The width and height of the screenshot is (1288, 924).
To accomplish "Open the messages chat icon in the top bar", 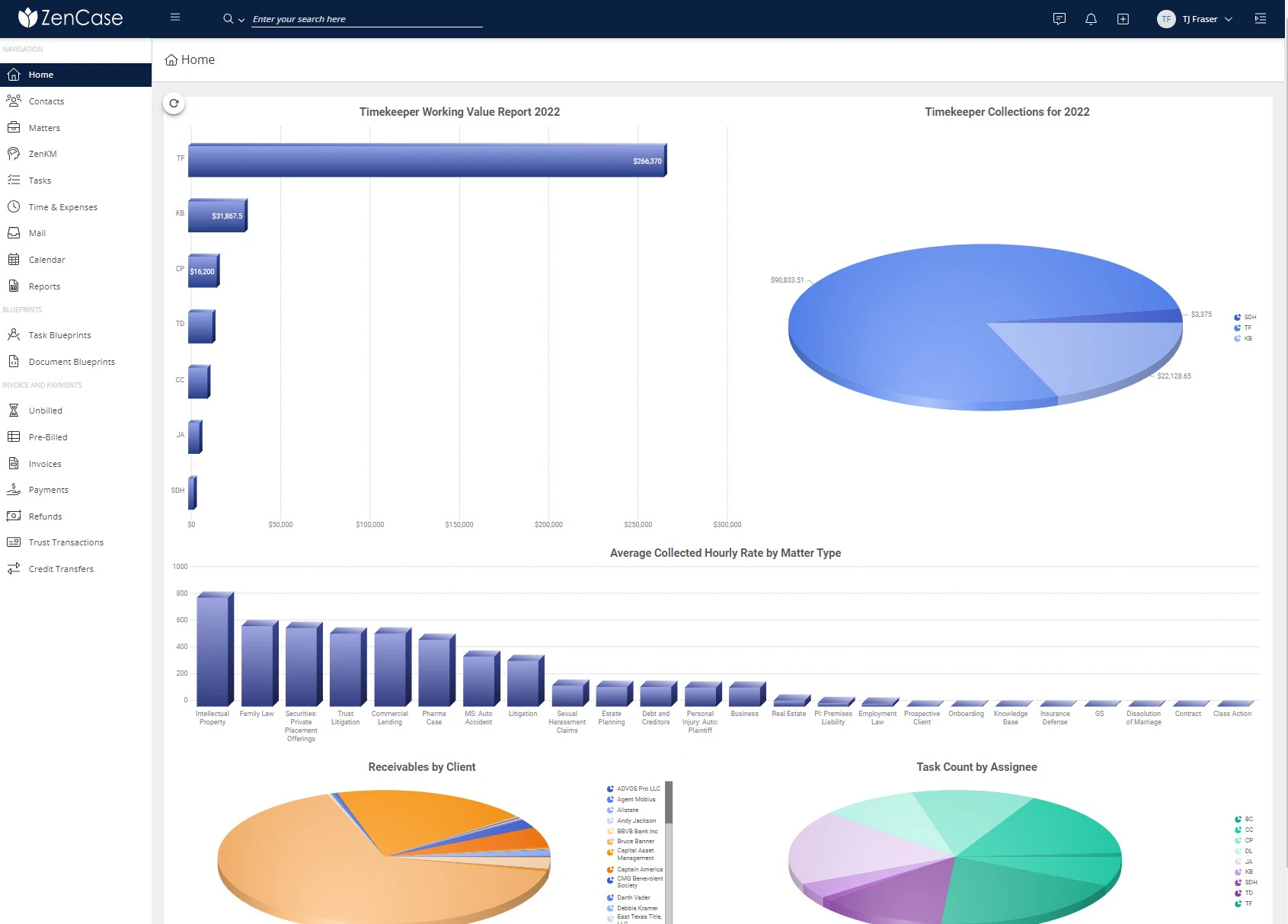I will (x=1059, y=19).
